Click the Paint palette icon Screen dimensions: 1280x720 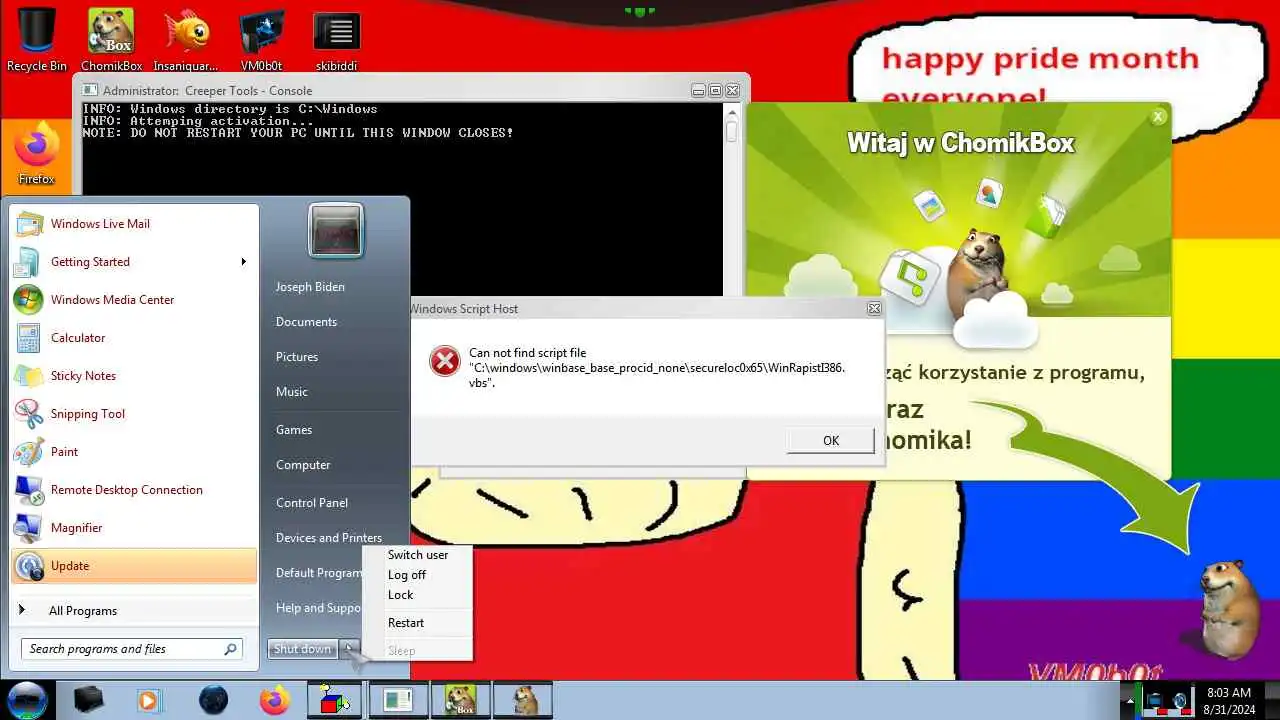(28, 452)
